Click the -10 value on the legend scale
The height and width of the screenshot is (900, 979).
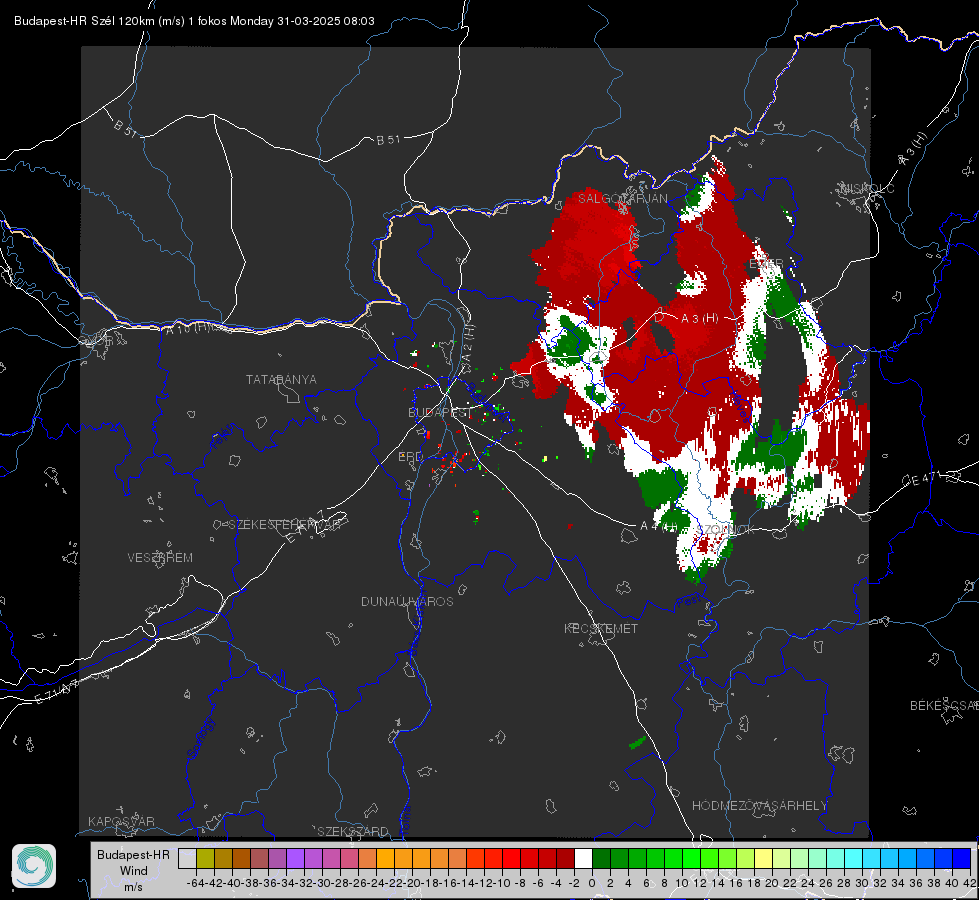501,883
